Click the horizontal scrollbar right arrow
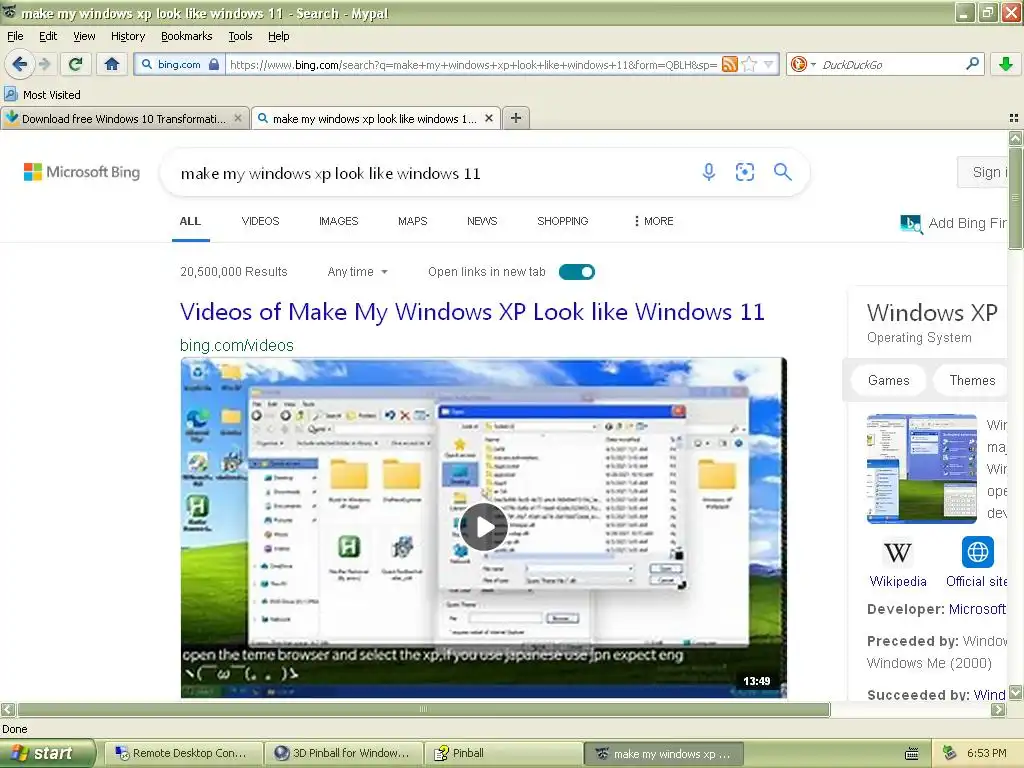Screen dimensions: 1024x768 click(x=998, y=709)
